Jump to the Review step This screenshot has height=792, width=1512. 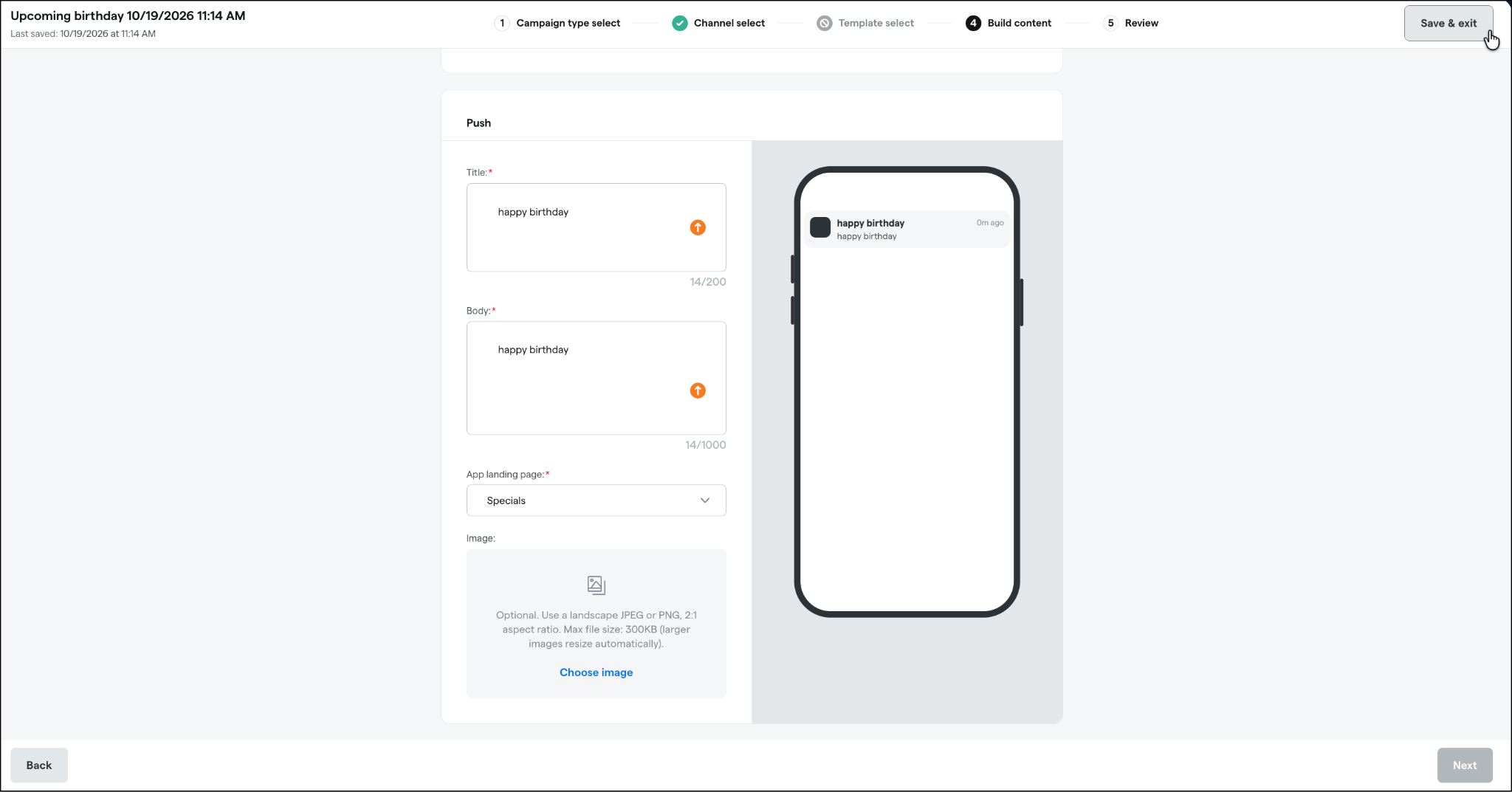(x=1130, y=23)
